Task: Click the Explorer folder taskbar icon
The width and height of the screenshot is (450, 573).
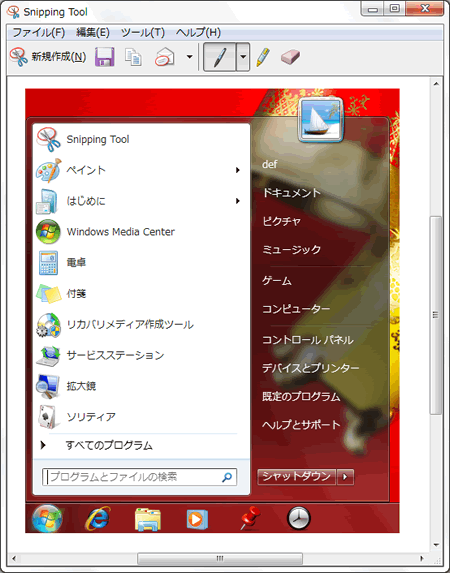Action: pos(148,519)
